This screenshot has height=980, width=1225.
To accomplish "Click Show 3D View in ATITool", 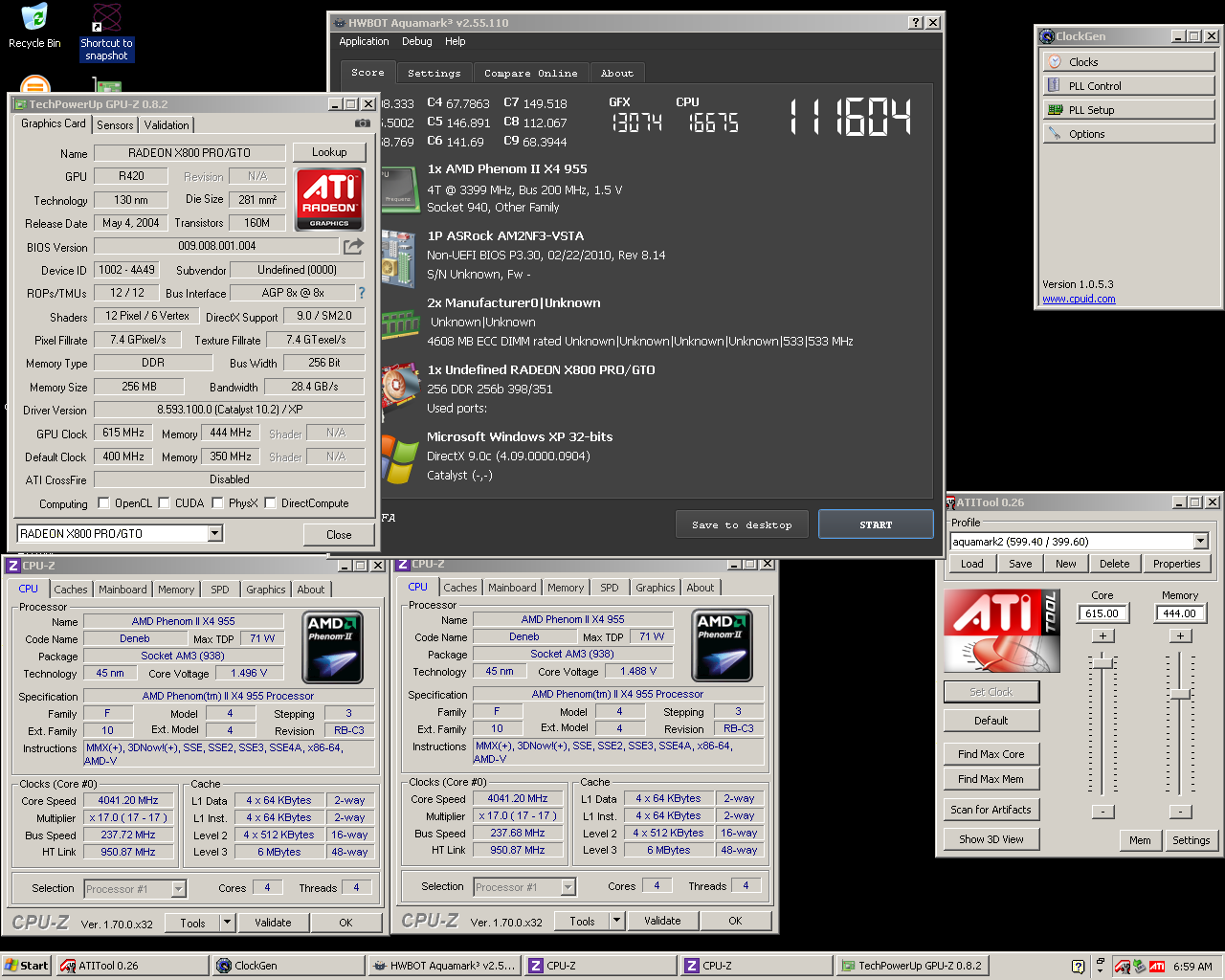I will coord(991,839).
